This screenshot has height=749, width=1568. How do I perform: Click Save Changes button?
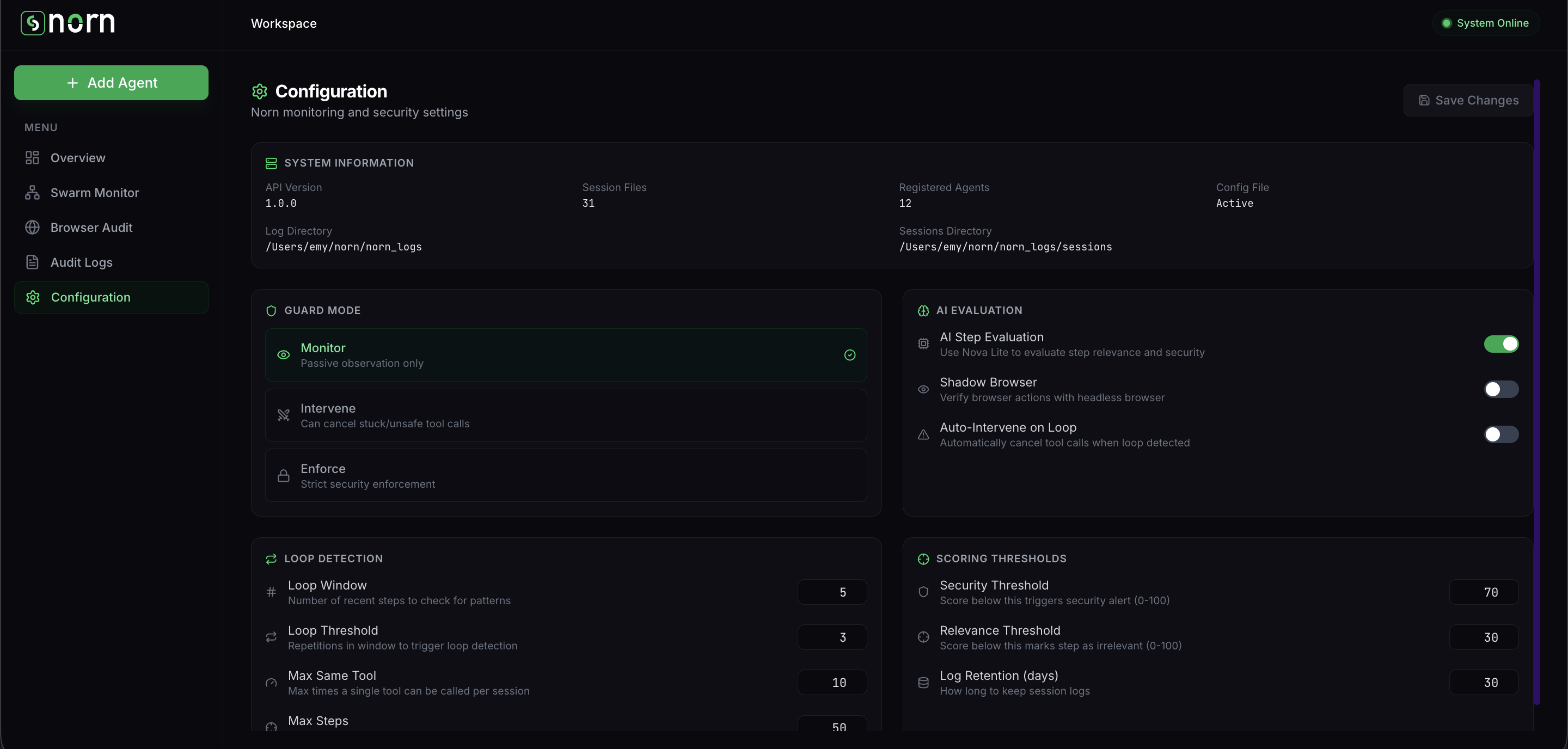click(x=1468, y=100)
